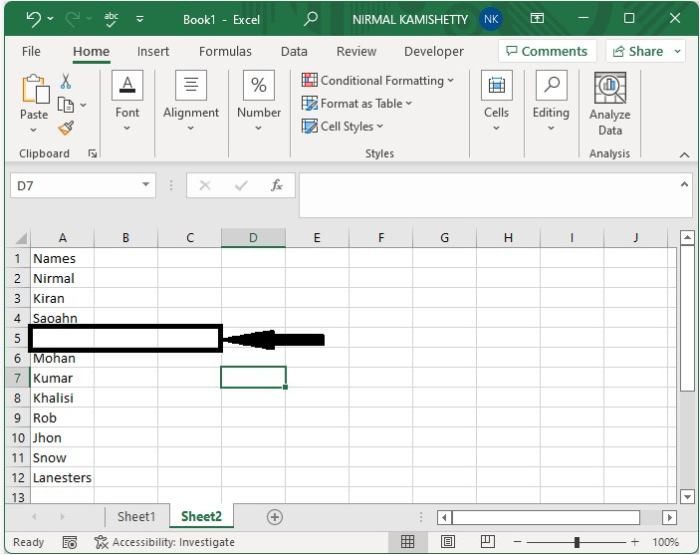Click the Cancel X formula bar icon
Image resolution: width=700 pixels, height=555 pixels.
[x=205, y=185]
